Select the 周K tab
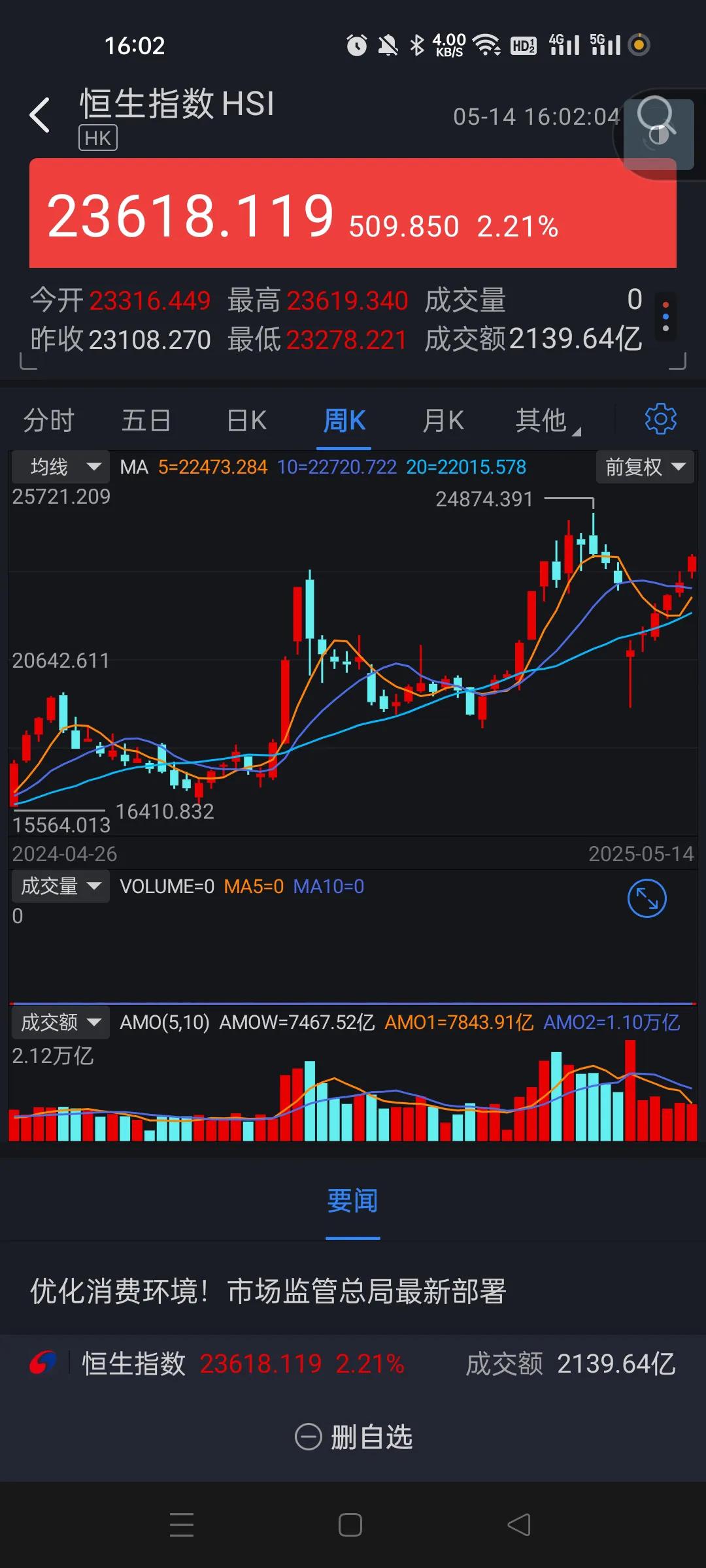Image resolution: width=706 pixels, height=1568 pixels. coord(344,420)
